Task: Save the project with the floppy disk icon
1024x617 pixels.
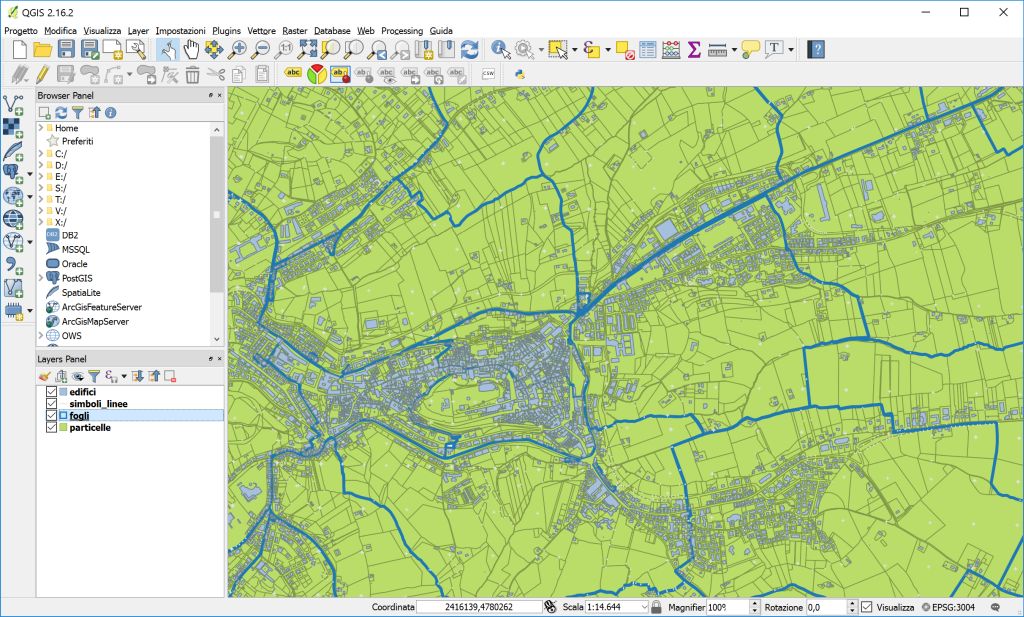Action: point(66,50)
